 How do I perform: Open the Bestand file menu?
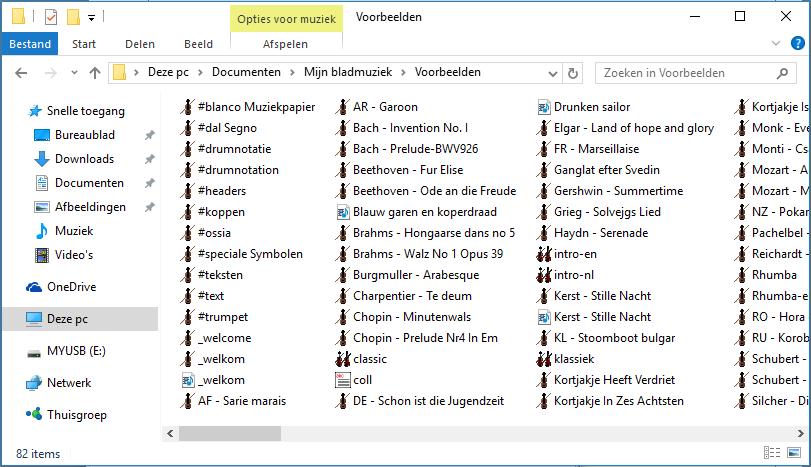(30, 44)
